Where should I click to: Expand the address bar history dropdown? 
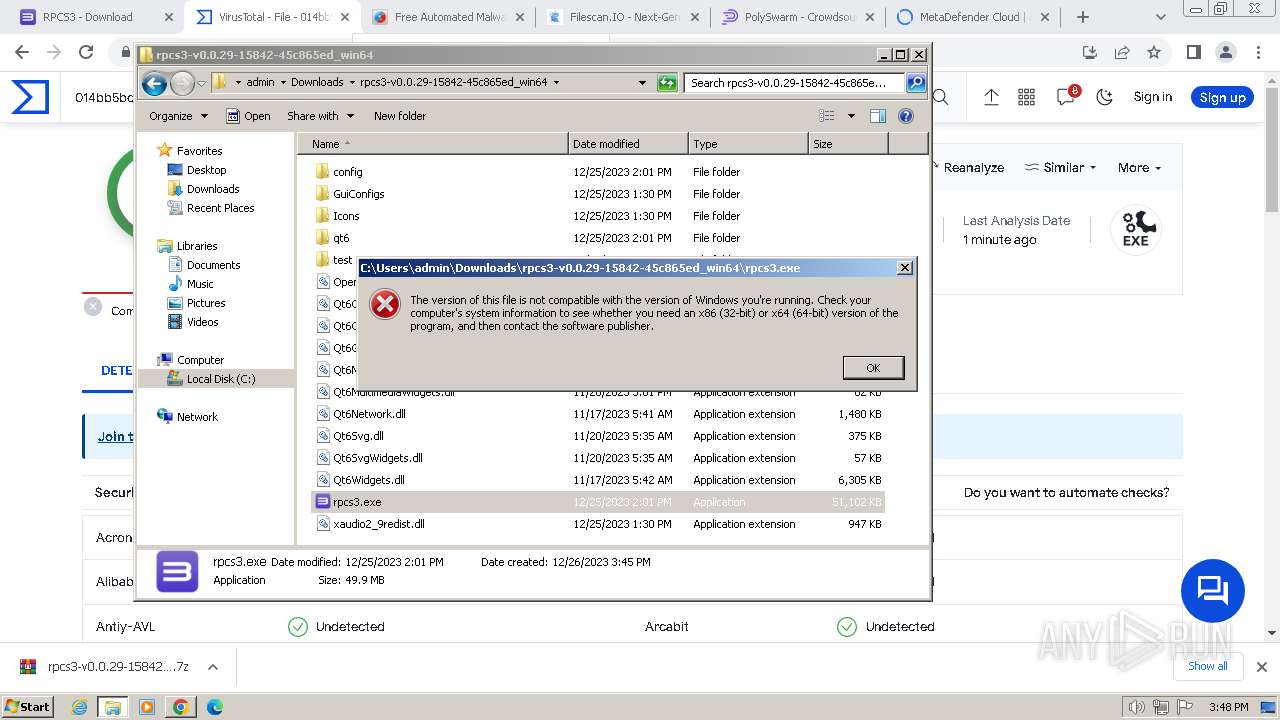(642, 83)
